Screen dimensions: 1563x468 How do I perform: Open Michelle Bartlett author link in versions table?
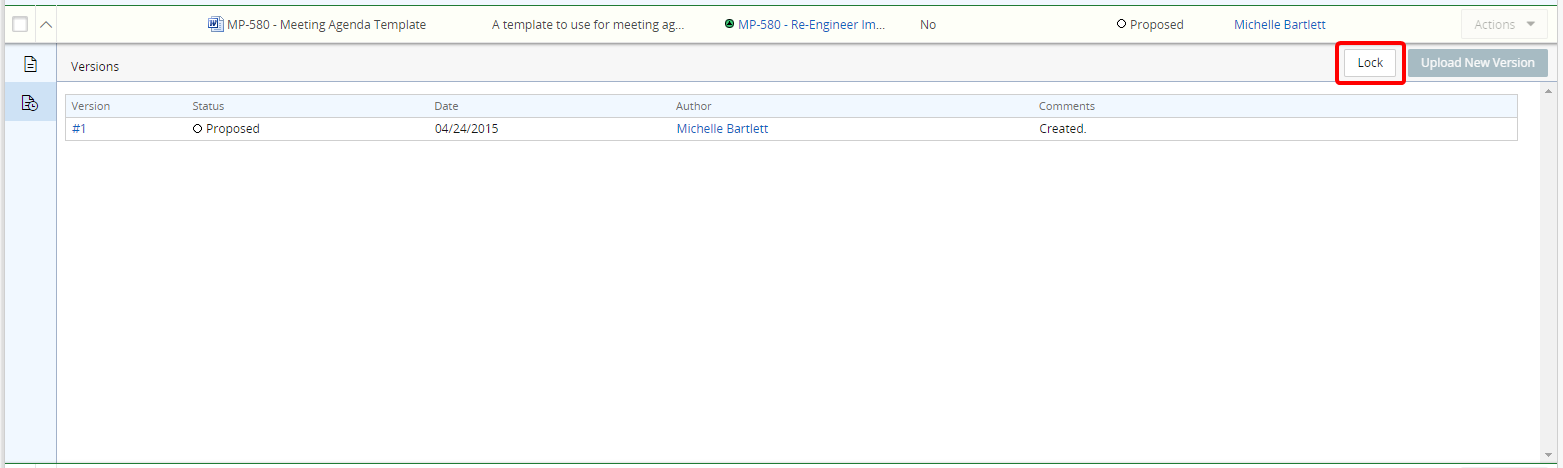(x=722, y=129)
